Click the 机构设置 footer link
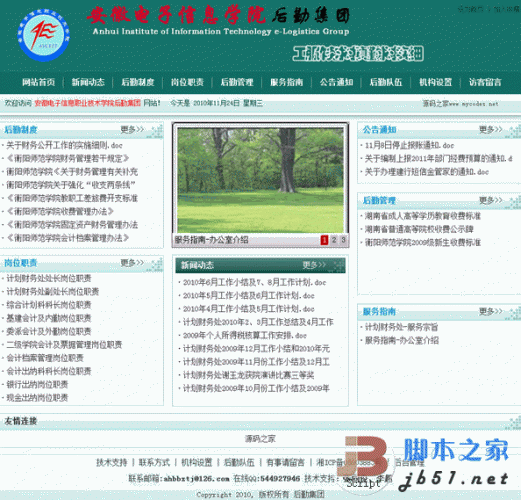 point(197,462)
